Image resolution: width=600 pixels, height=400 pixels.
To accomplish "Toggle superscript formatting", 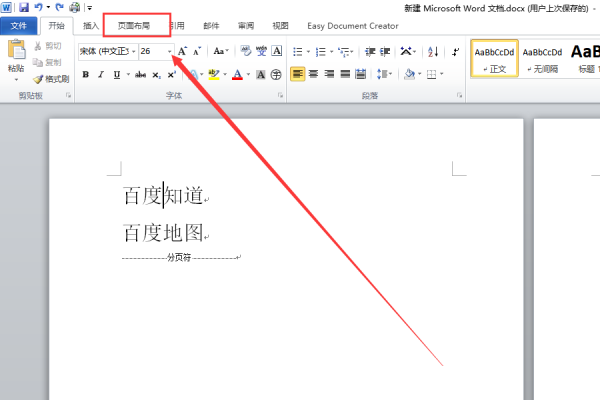I will [172, 74].
